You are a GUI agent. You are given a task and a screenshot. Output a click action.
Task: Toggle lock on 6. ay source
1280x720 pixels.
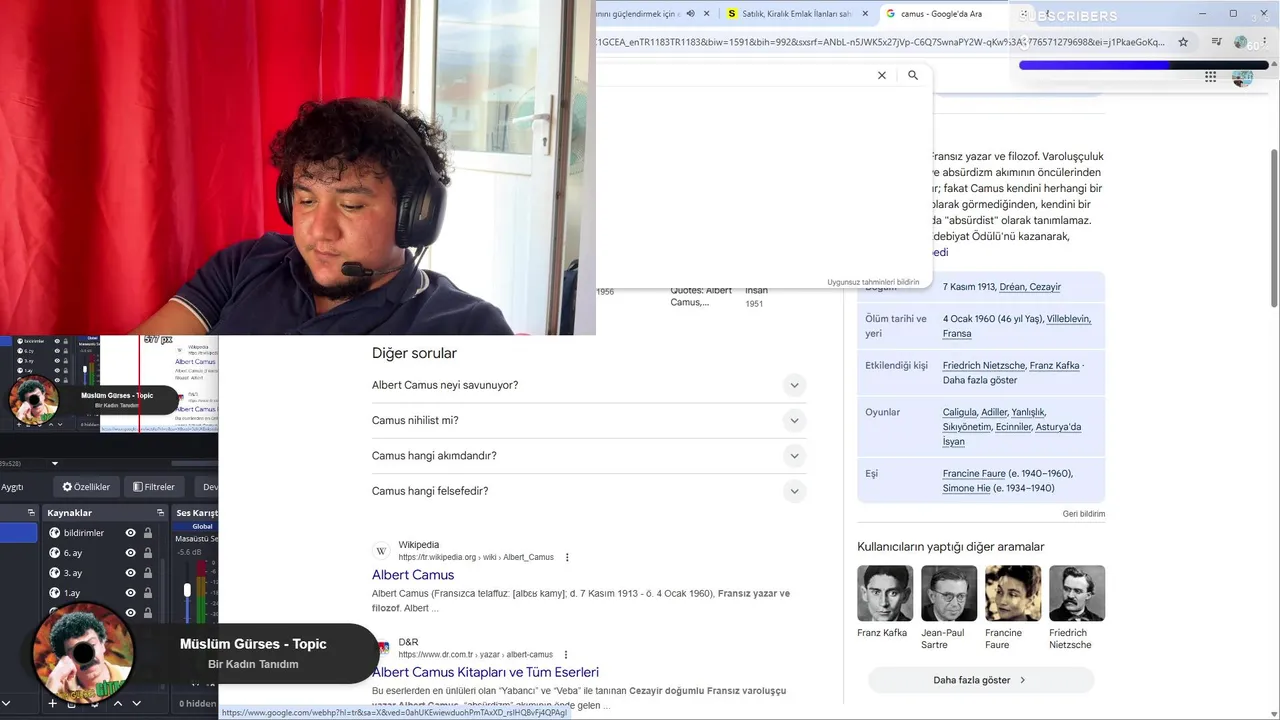coord(148,553)
